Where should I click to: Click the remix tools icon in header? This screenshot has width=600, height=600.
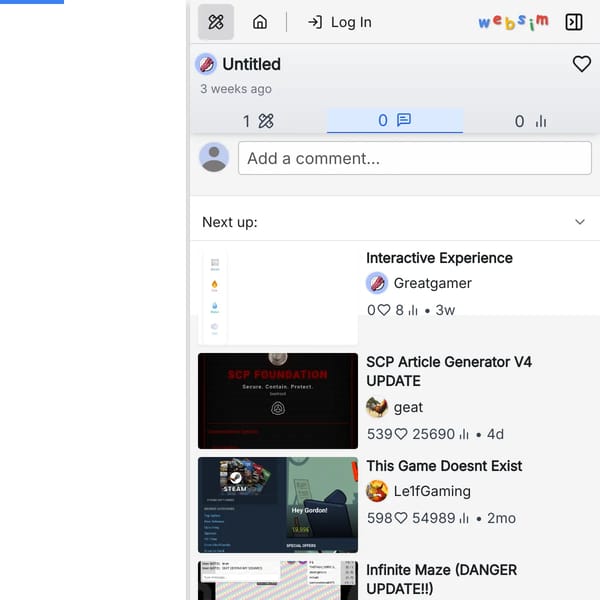coord(216,22)
